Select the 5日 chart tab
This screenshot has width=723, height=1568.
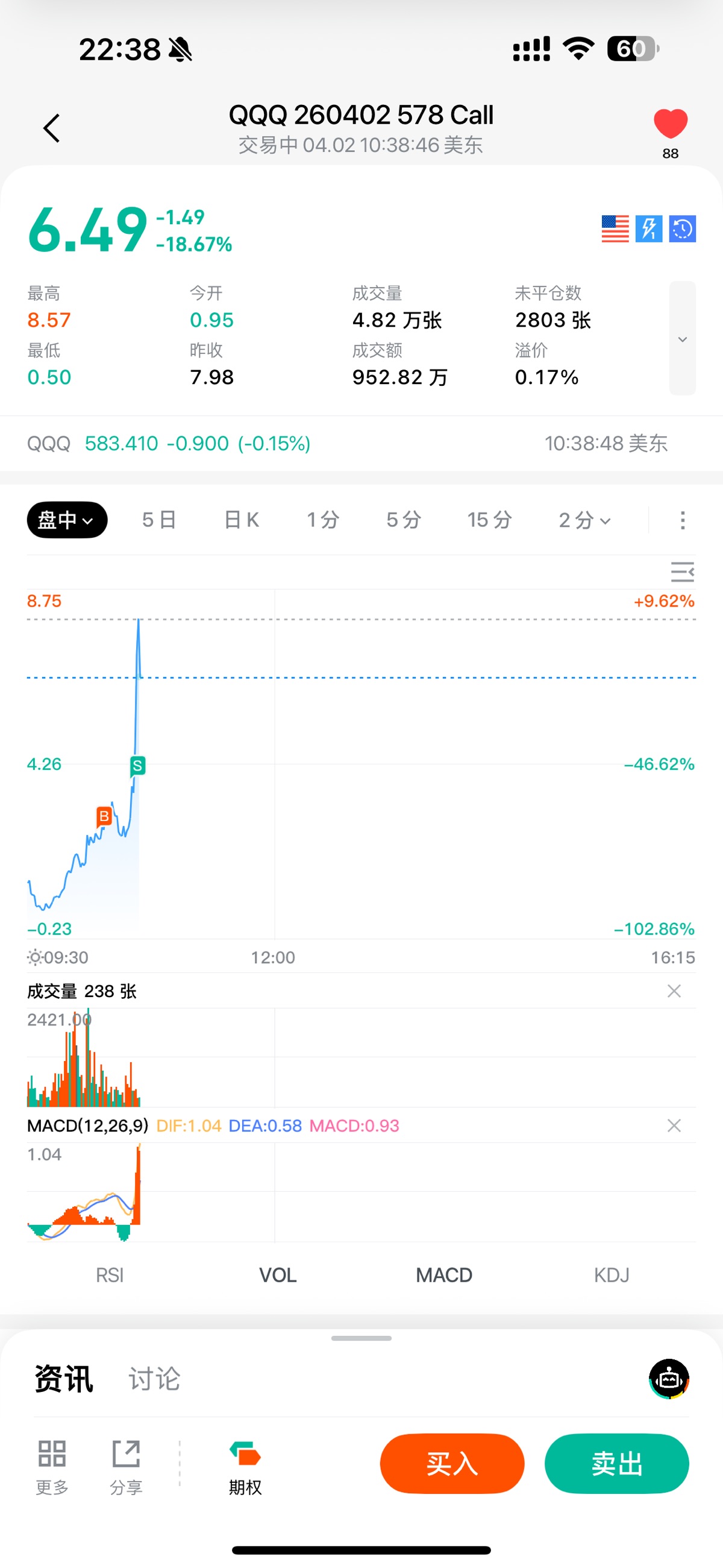(x=160, y=520)
